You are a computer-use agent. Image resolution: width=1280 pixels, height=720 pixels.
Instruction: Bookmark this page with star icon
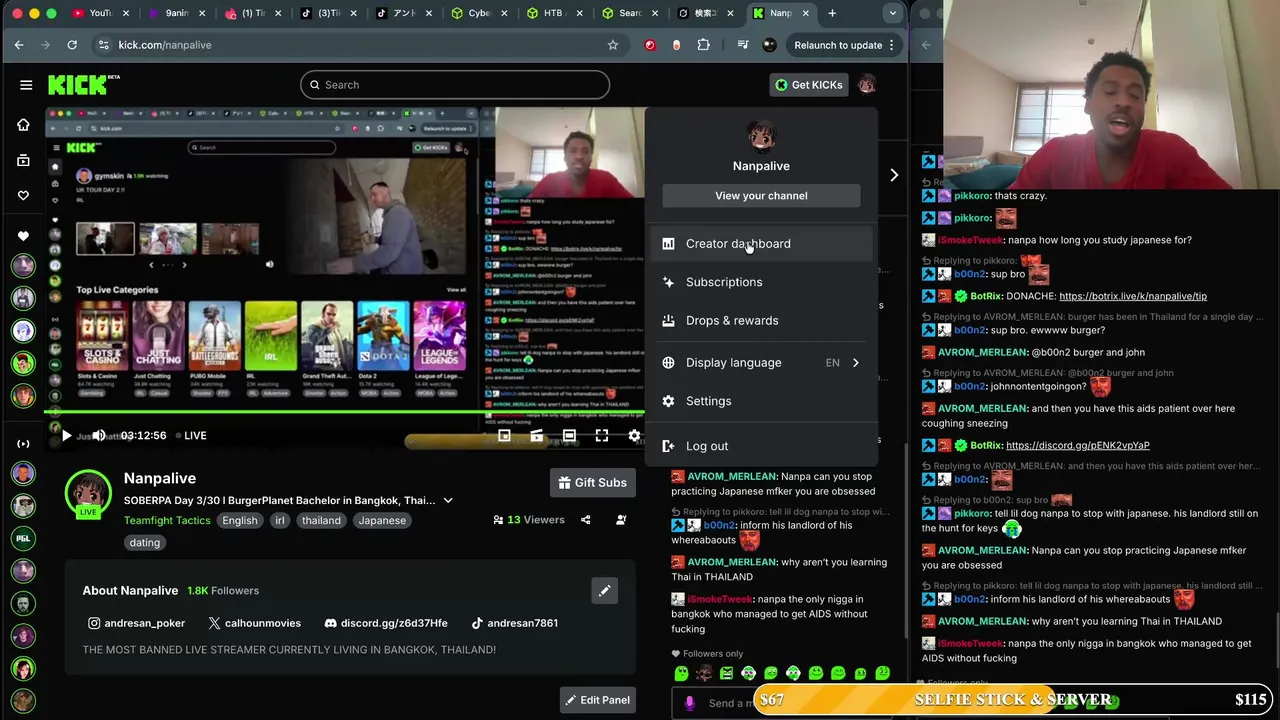[613, 45]
